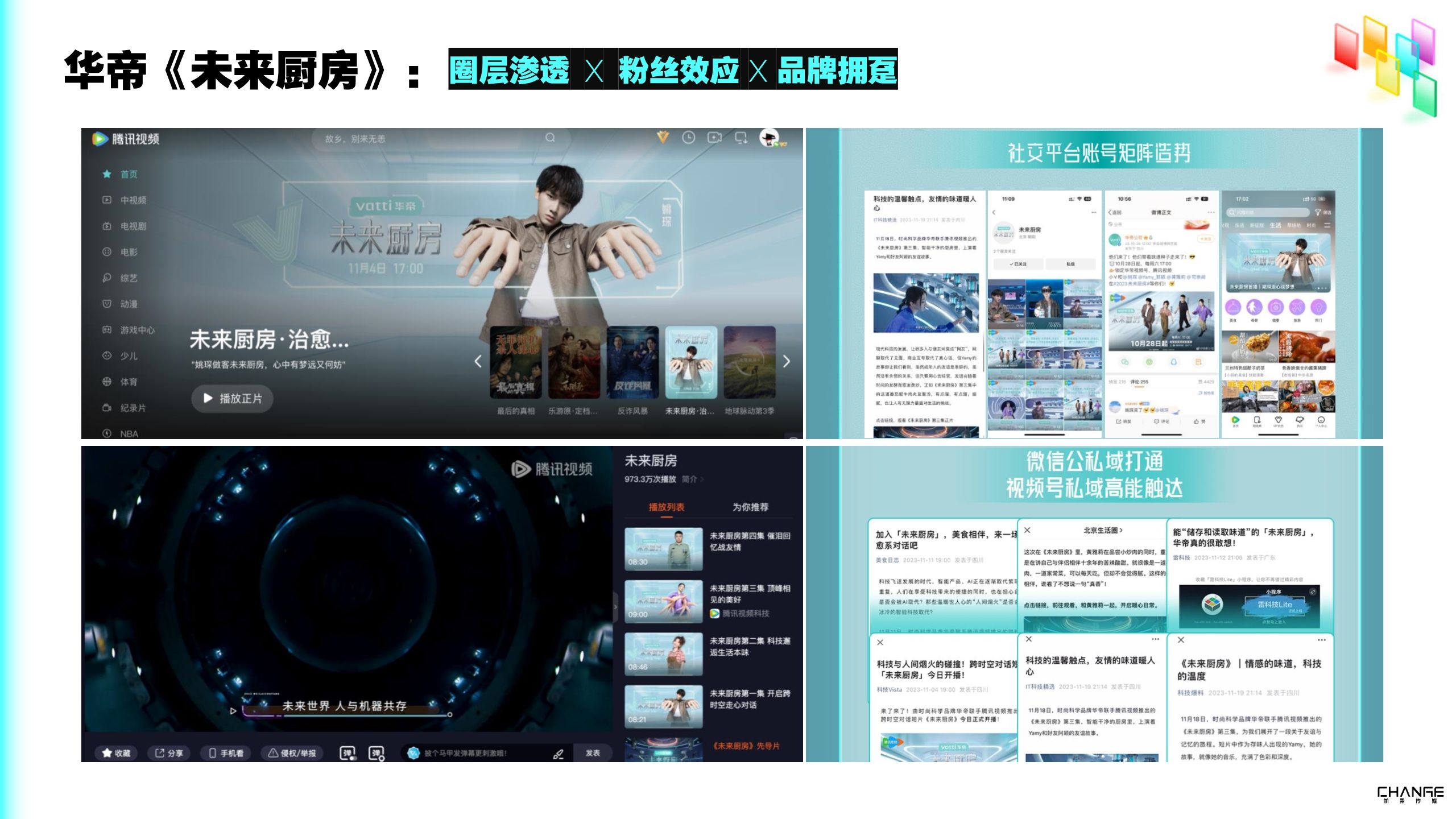Open 少儿 in the sidebar
Image resolution: width=1456 pixels, height=819 pixels.
tap(120, 356)
